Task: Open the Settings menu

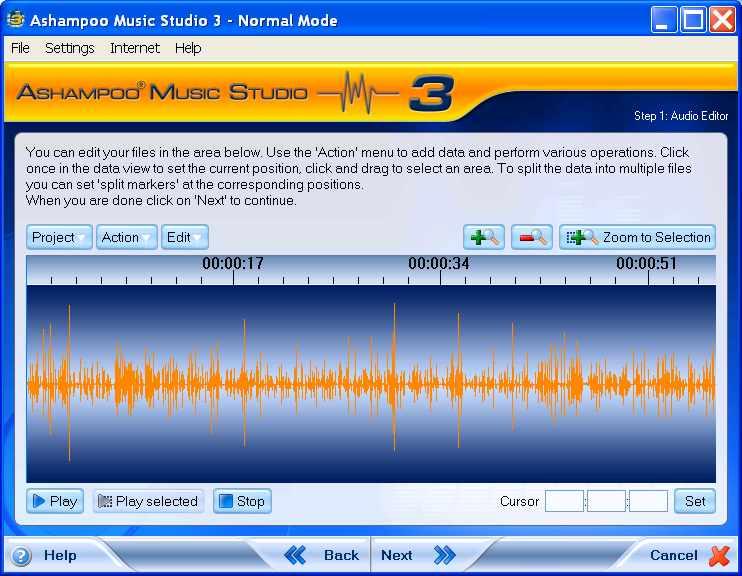Action: [x=70, y=48]
